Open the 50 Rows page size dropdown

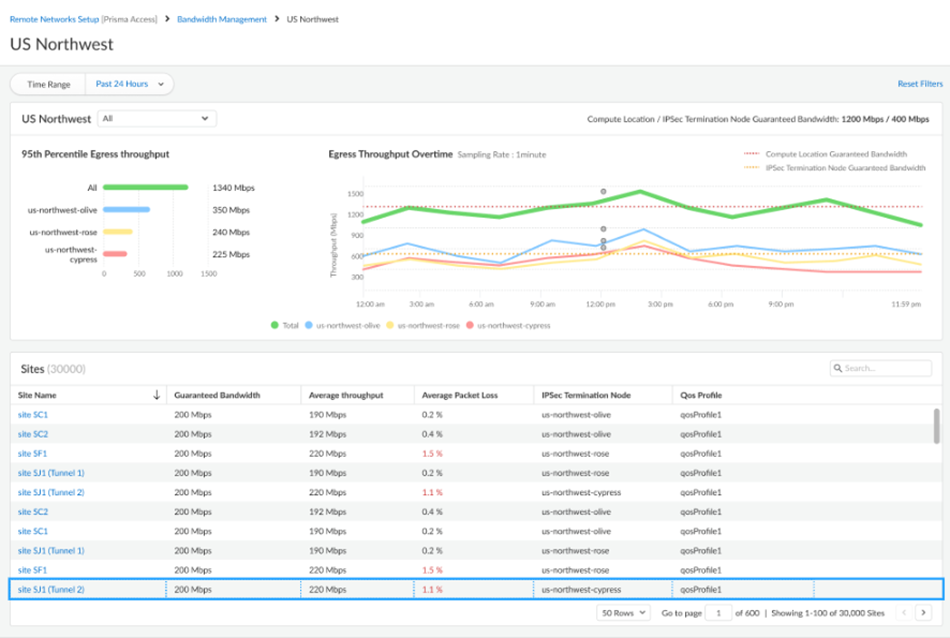623,612
